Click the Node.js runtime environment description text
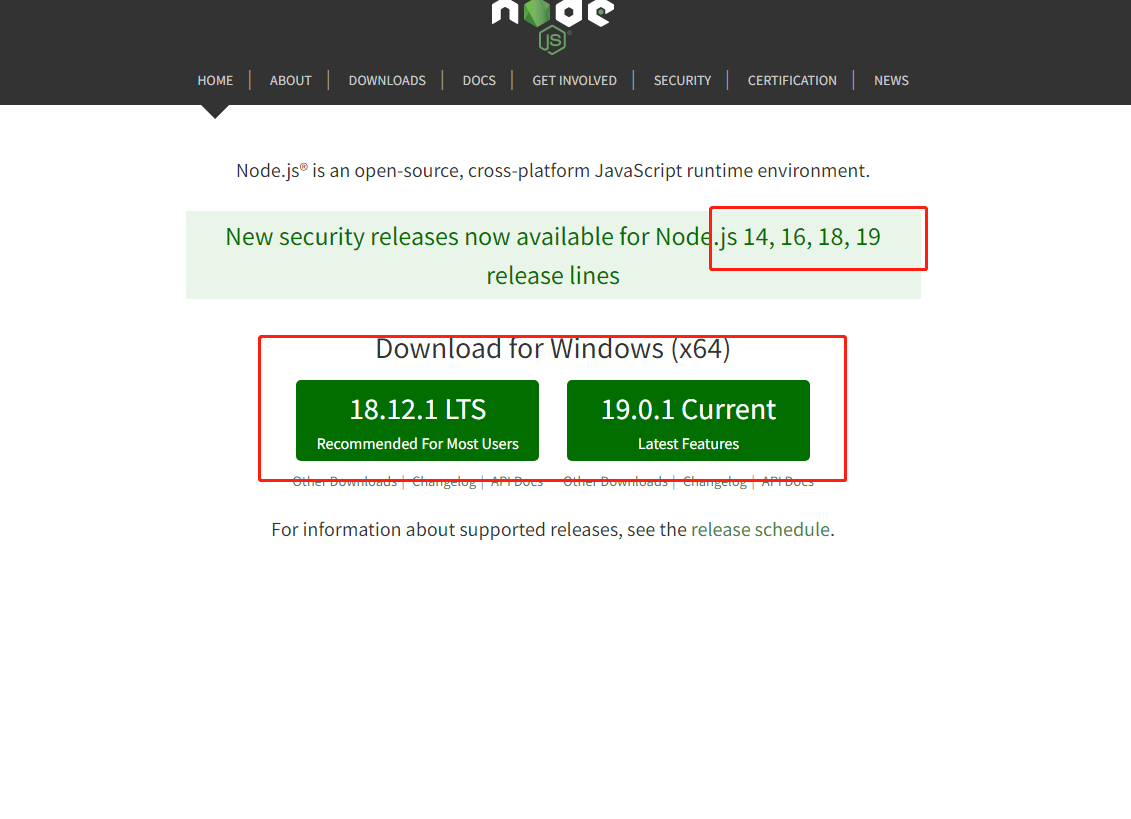The height and width of the screenshot is (819, 1131). [553, 171]
